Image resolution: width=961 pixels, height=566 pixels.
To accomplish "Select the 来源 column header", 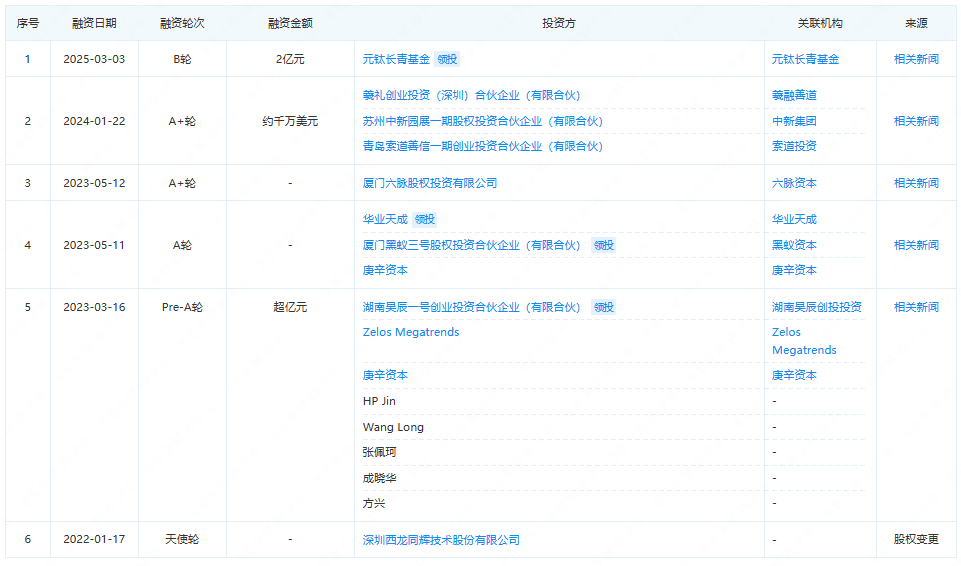I will [916, 23].
